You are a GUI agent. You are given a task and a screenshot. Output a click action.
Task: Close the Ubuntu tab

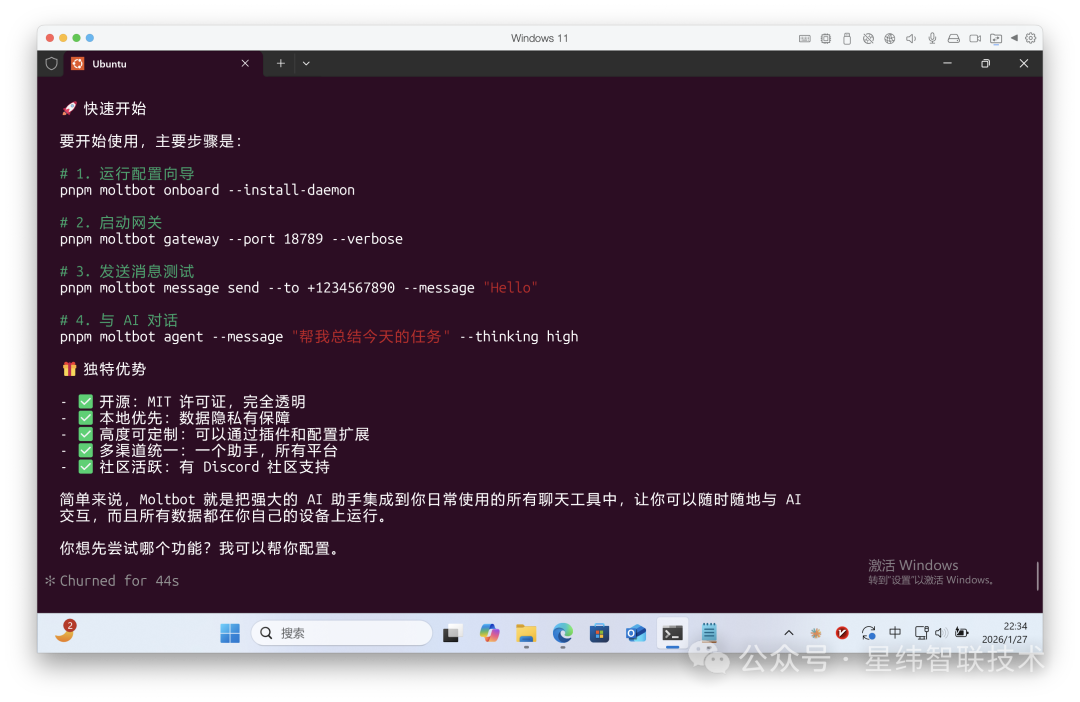click(245, 63)
